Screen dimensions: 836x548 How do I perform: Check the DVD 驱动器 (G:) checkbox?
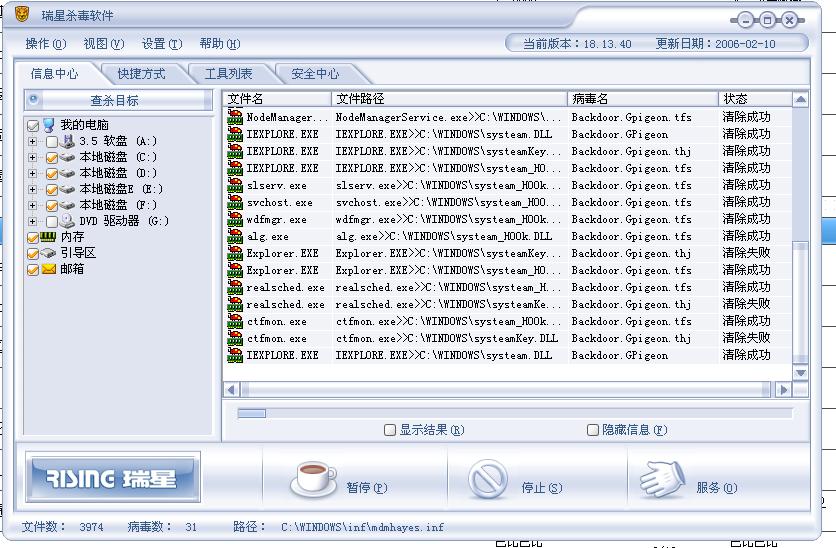tap(52, 221)
